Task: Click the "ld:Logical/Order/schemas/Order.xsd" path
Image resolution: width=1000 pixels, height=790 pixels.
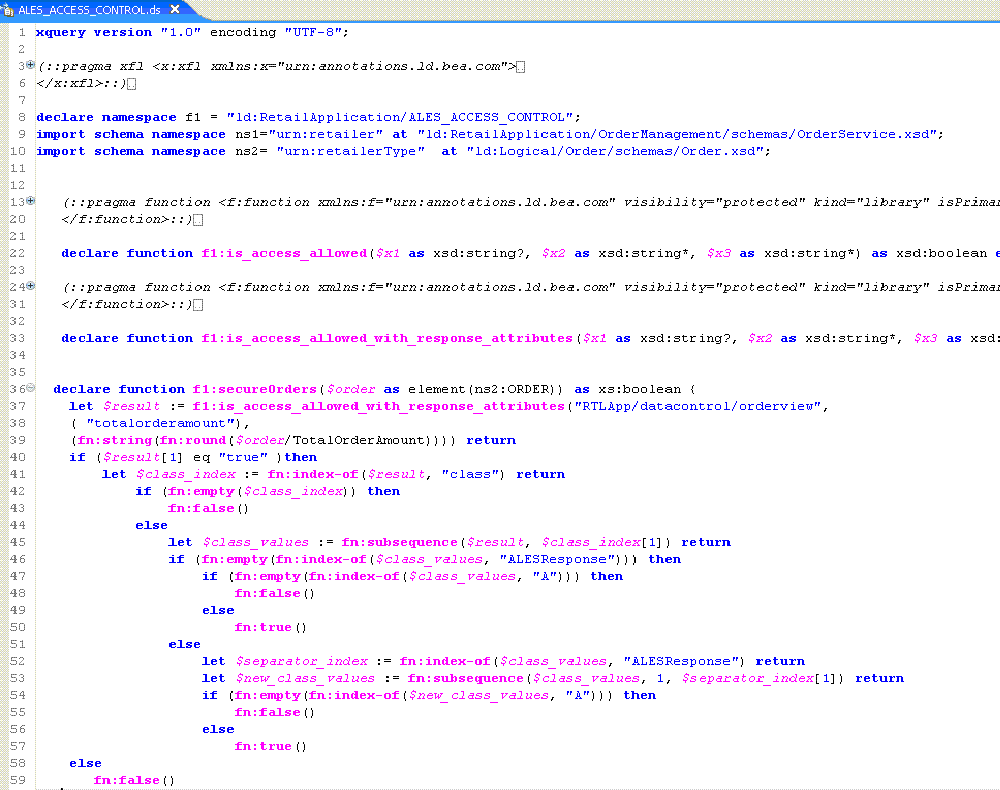Action: click(614, 152)
